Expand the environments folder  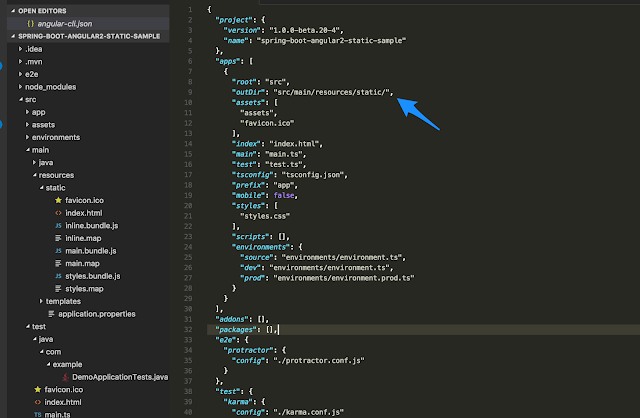[27, 137]
